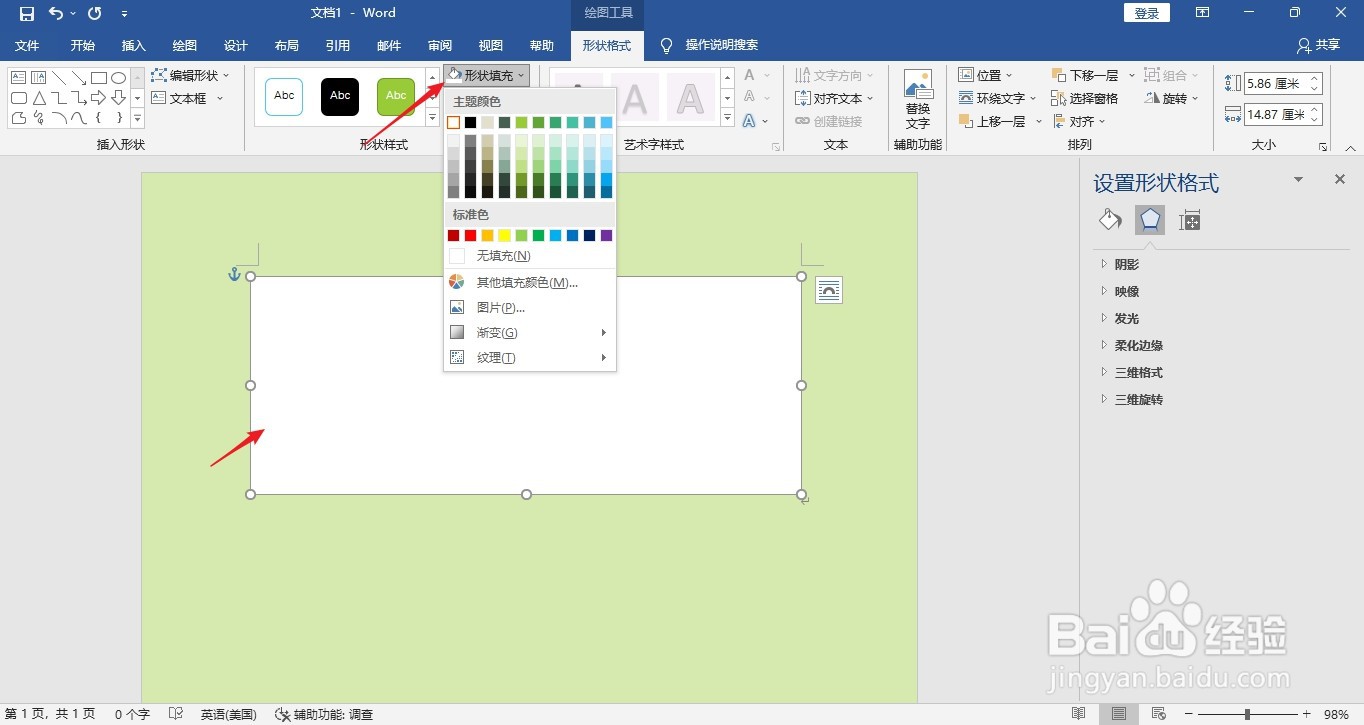
Task: Click the Undo arrow icon
Action: click(x=57, y=13)
